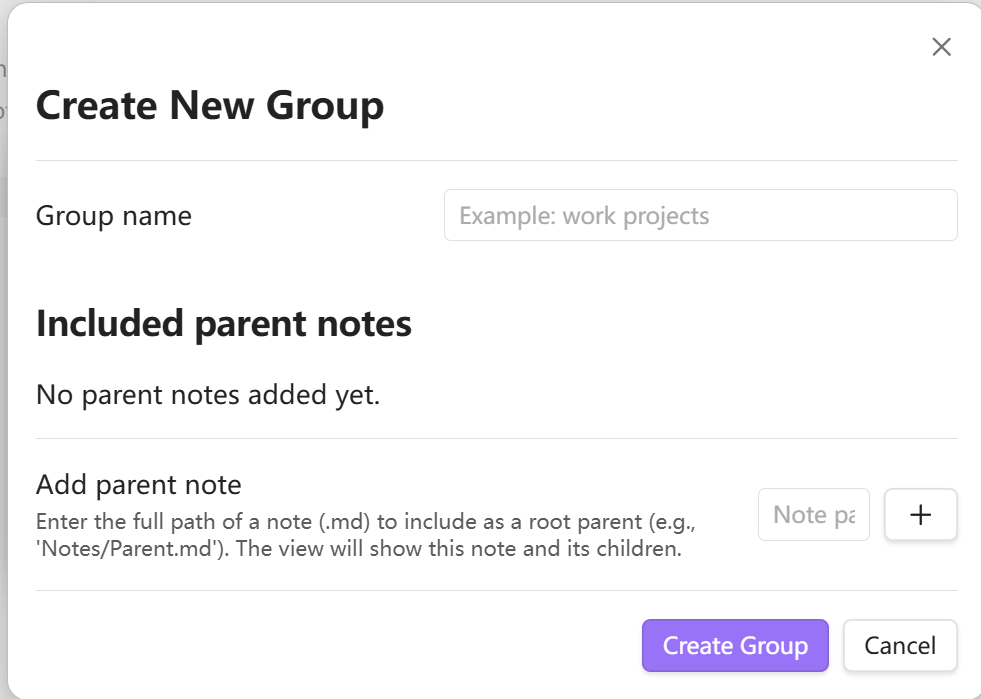This screenshot has width=981, height=699.
Task: Click the 'Note pa' placeholder in path field
Action: click(813, 514)
